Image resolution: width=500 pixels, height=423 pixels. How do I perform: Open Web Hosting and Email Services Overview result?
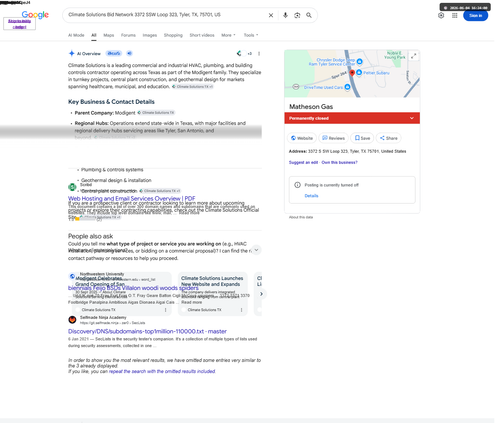[132, 198]
